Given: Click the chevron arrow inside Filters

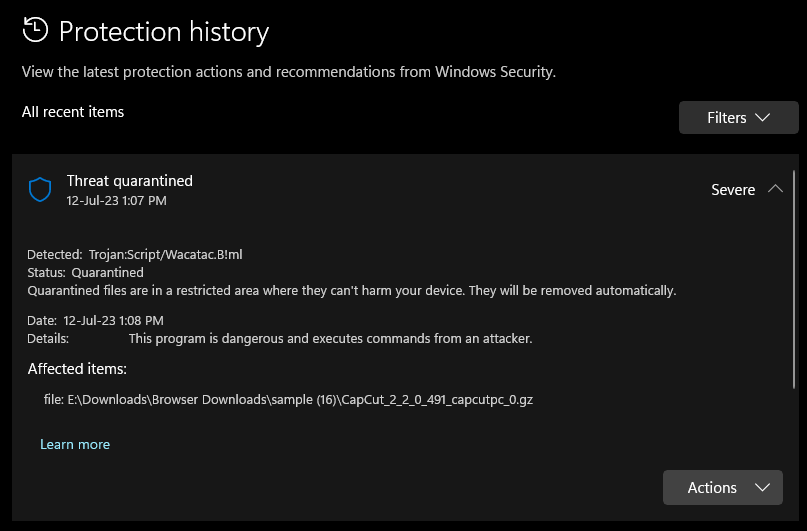Looking at the screenshot, I should click(x=763, y=117).
